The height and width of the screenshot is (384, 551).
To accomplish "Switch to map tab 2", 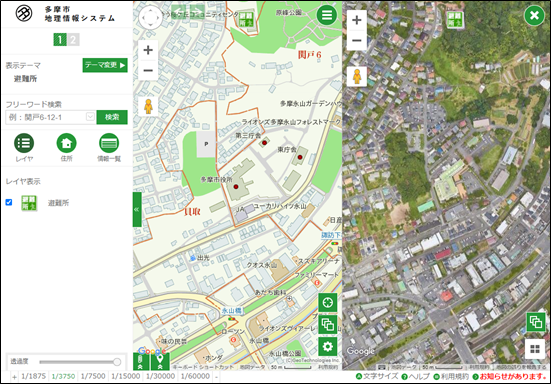I will [x=73, y=40].
